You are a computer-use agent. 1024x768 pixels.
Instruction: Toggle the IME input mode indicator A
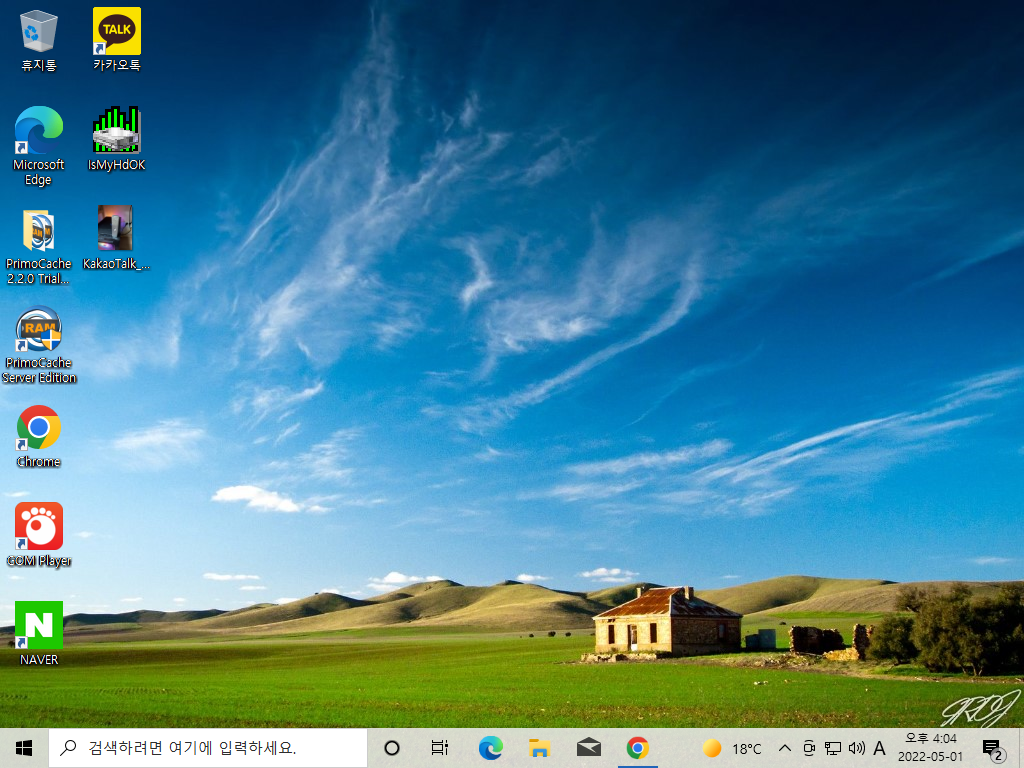tap(880, 748)
